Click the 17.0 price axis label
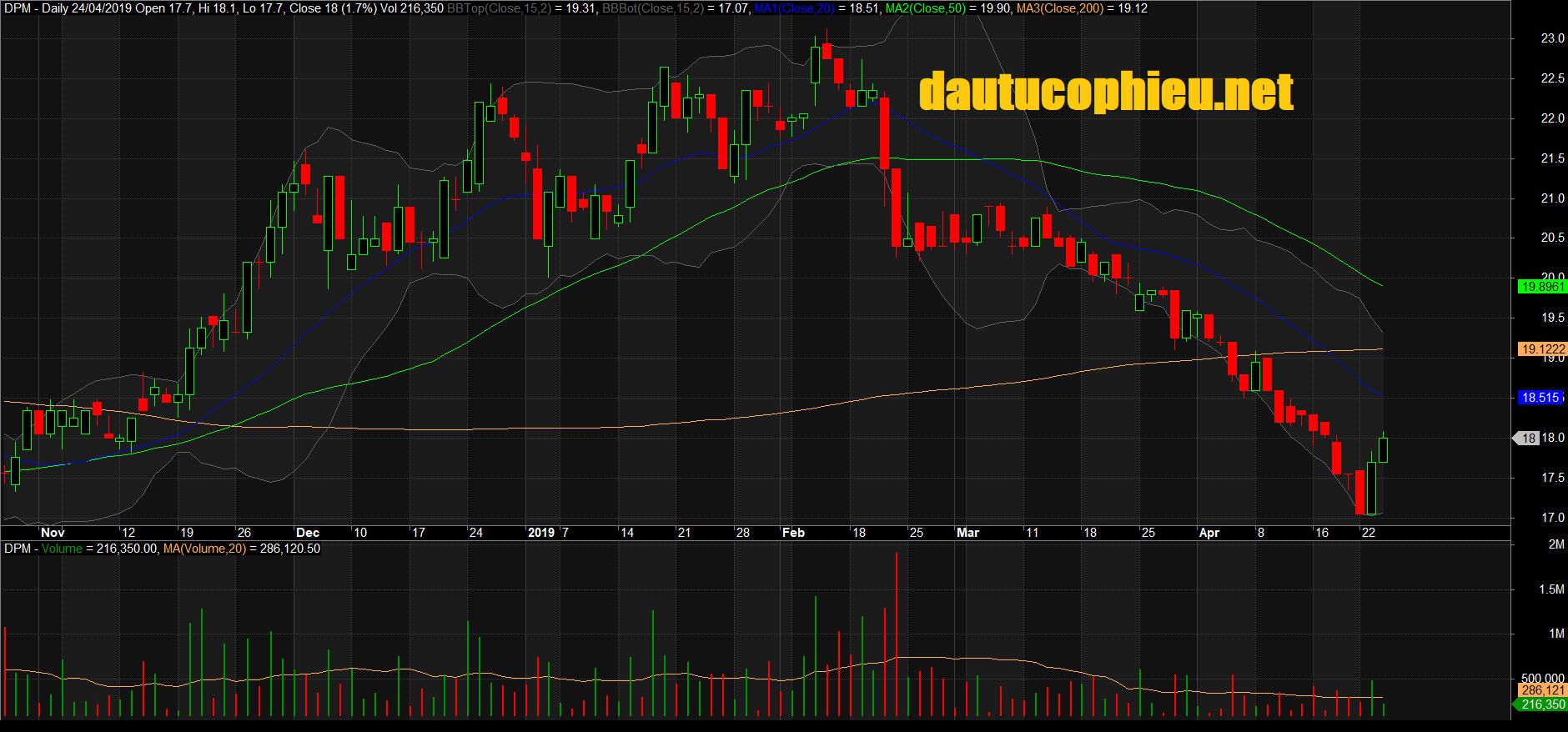 click(x=1552, y=518)
